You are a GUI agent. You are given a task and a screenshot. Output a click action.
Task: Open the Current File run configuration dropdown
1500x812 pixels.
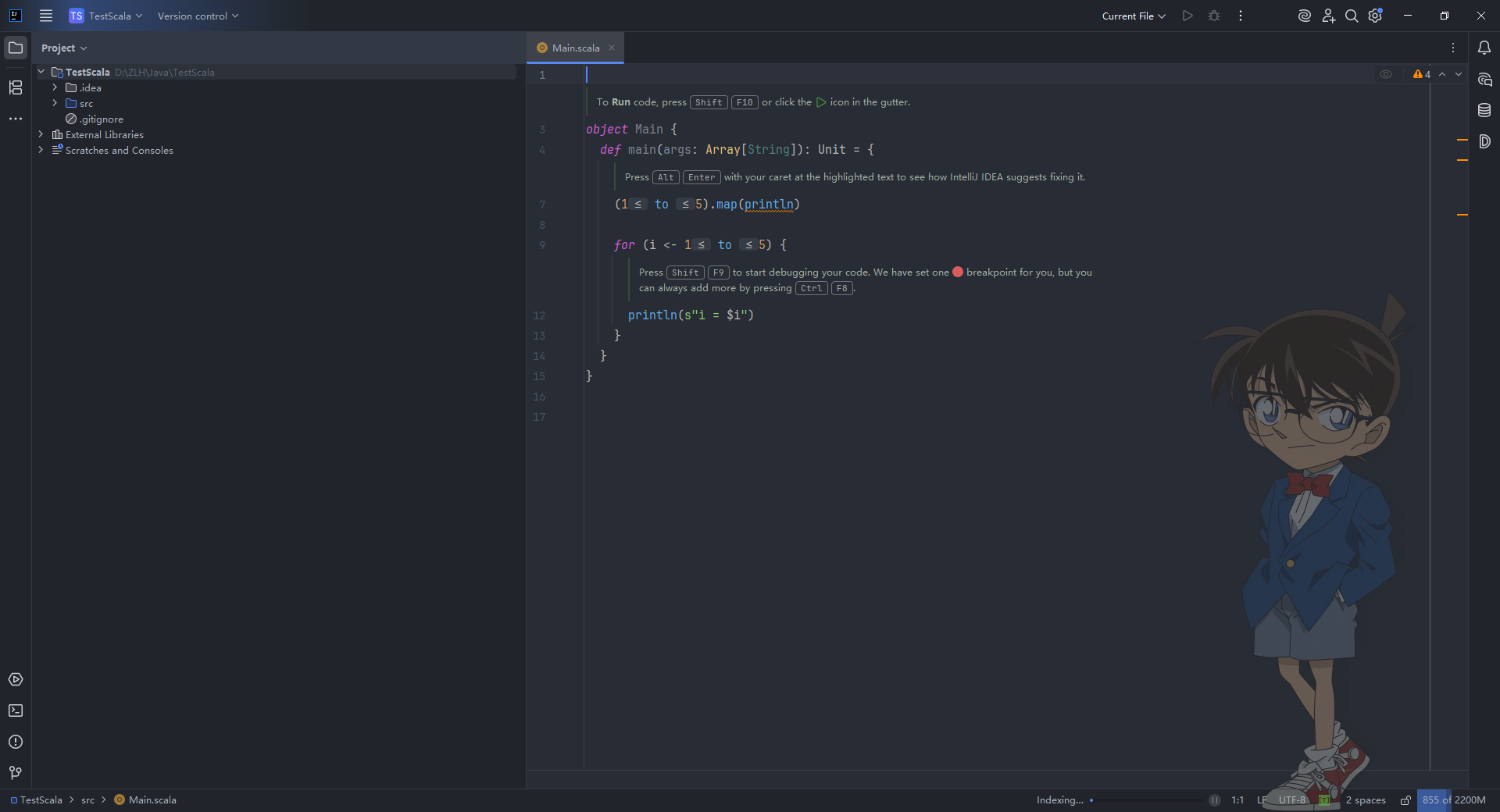pos(1134,16)
